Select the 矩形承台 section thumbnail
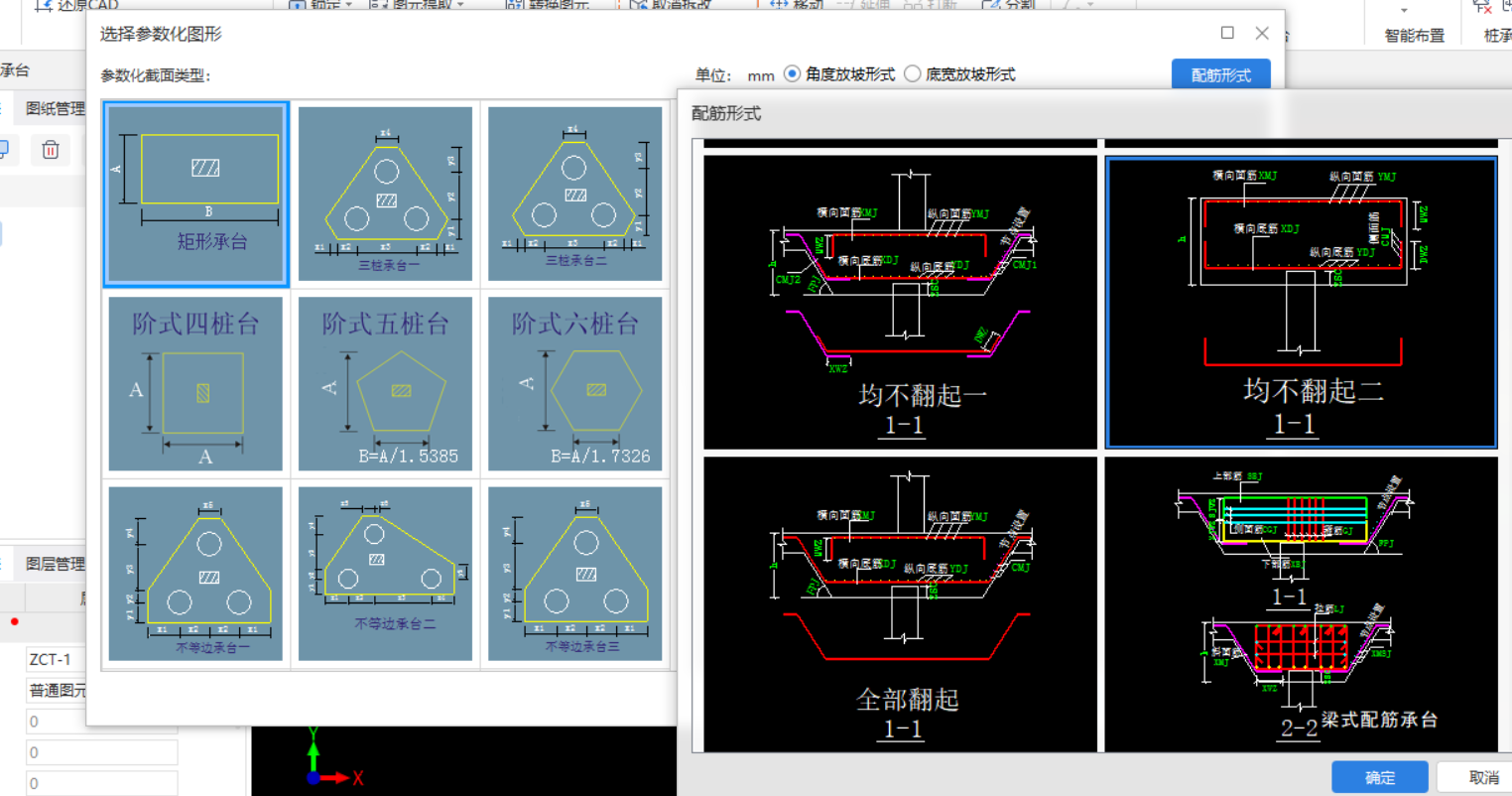1512x796 pixels. [x=195, y=195]
